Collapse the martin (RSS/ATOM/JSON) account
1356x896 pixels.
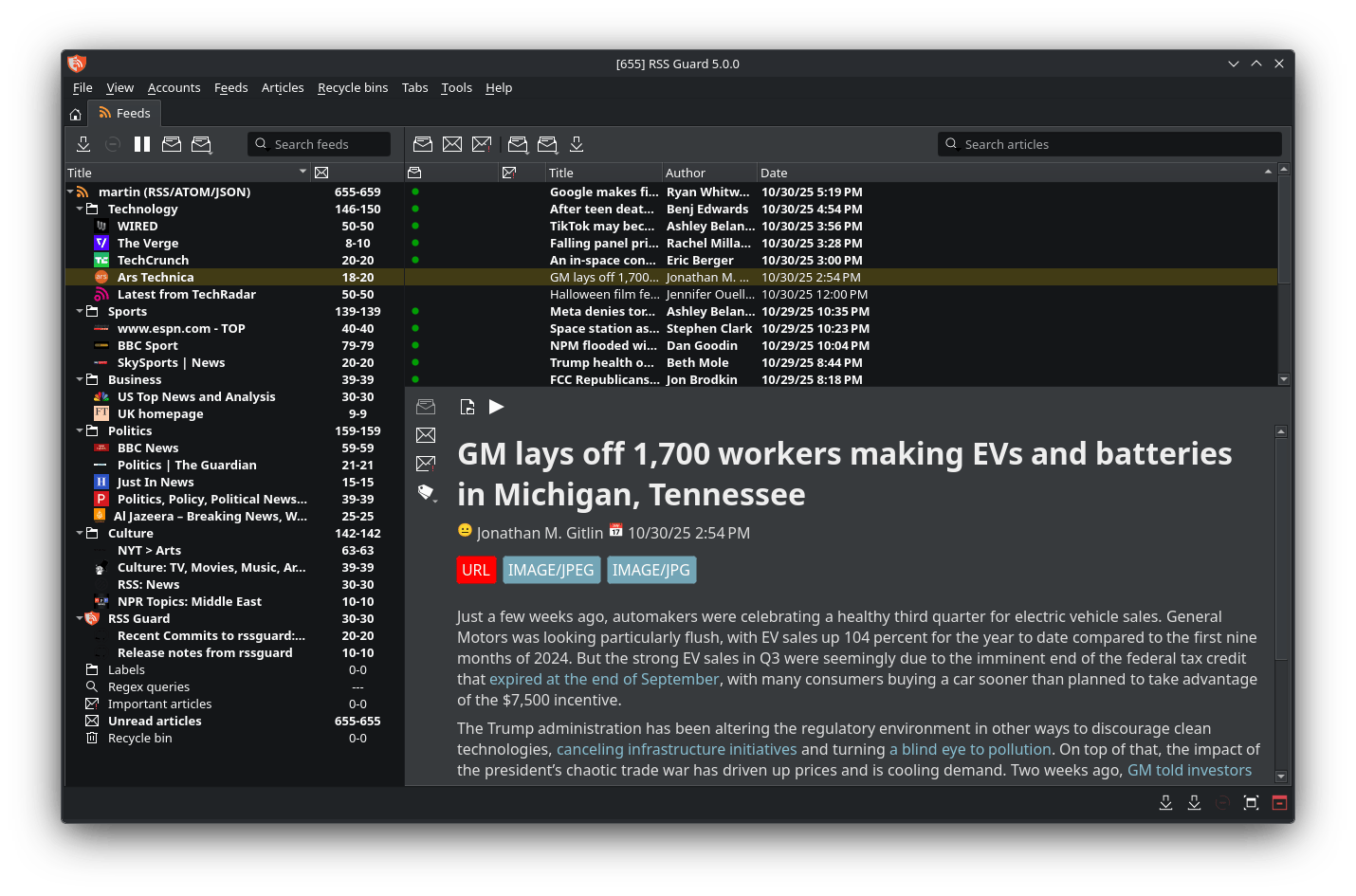(70, 192)
